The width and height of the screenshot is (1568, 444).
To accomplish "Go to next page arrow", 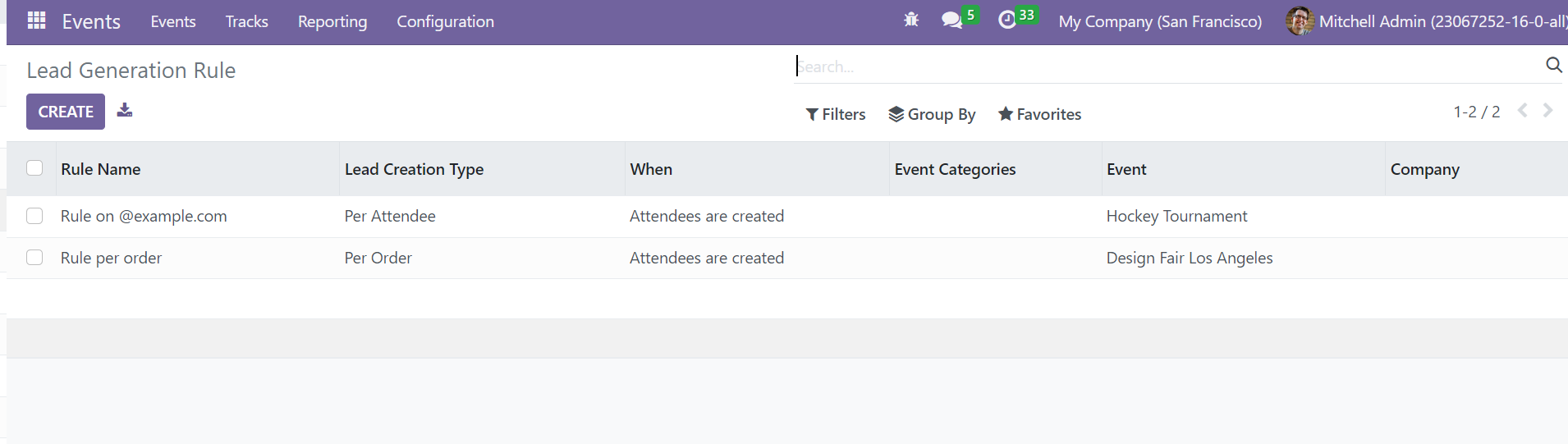I will 1548,111.
